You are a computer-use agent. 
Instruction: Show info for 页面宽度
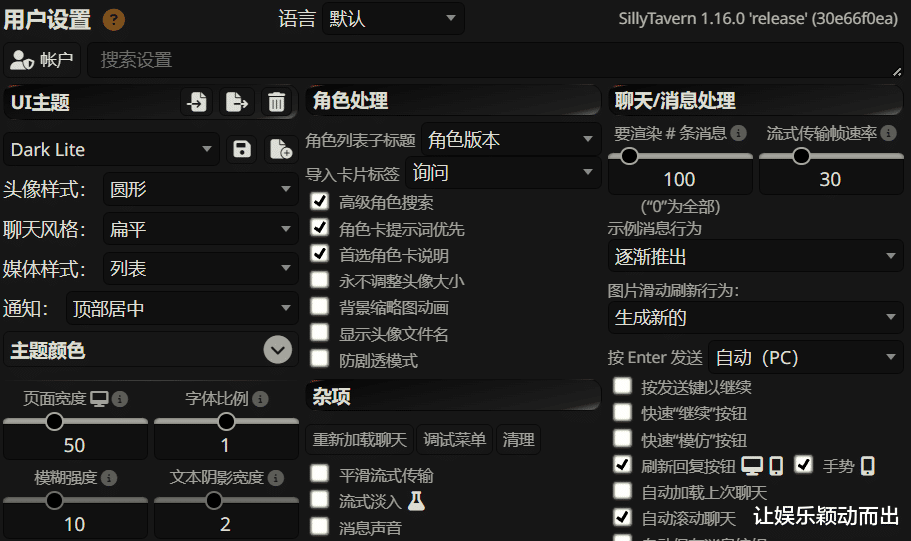coord(120,399)
